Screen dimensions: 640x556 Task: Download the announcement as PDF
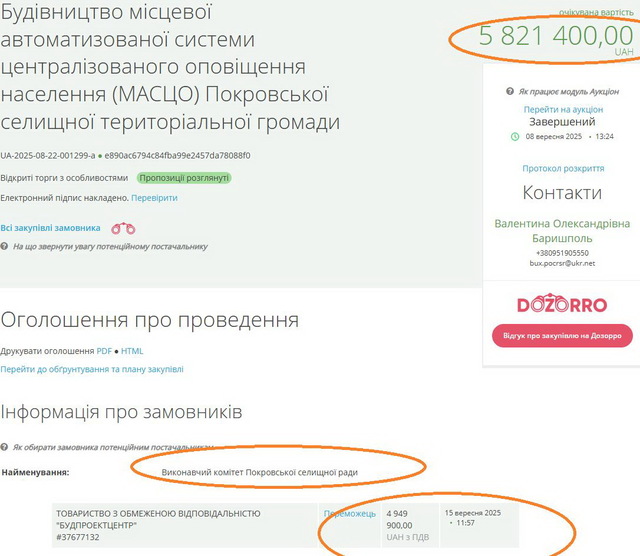click(x=104, y=351)
